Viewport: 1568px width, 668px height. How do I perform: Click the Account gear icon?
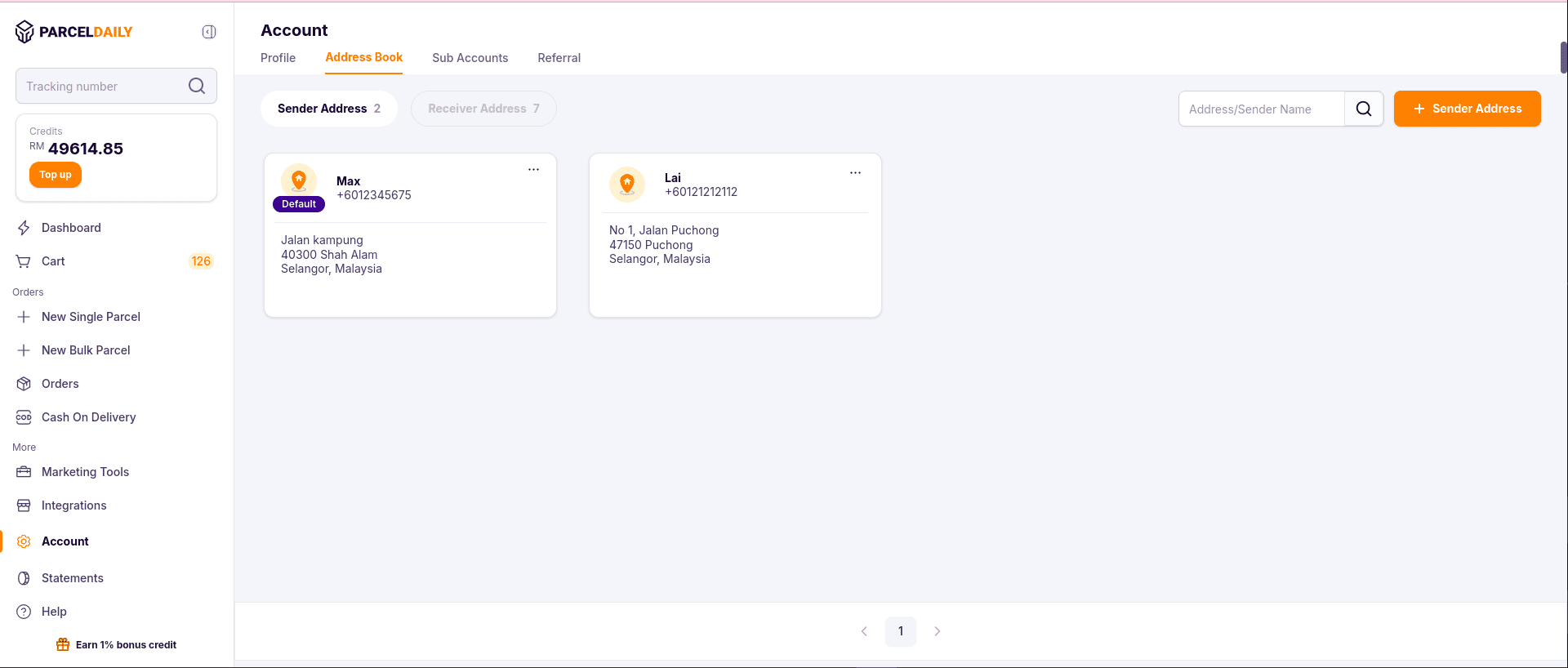pos(24,541)
